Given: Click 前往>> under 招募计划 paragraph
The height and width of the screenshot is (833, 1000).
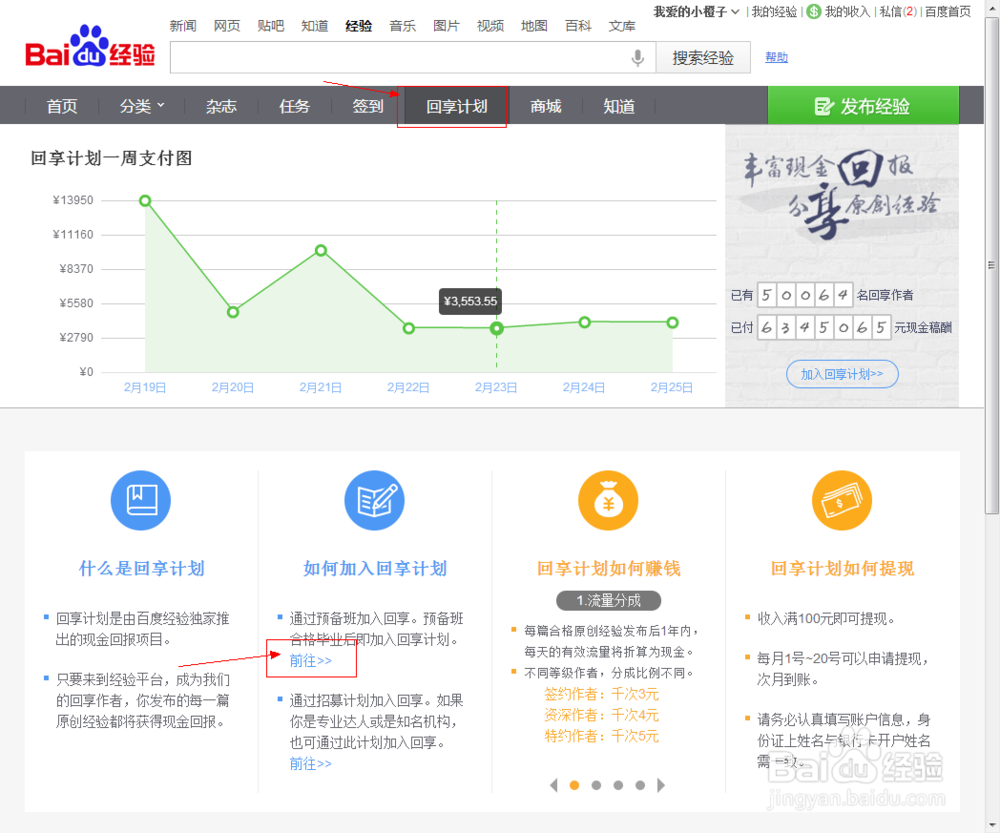Looking at the screenshot, I should [x=311, y=763].
